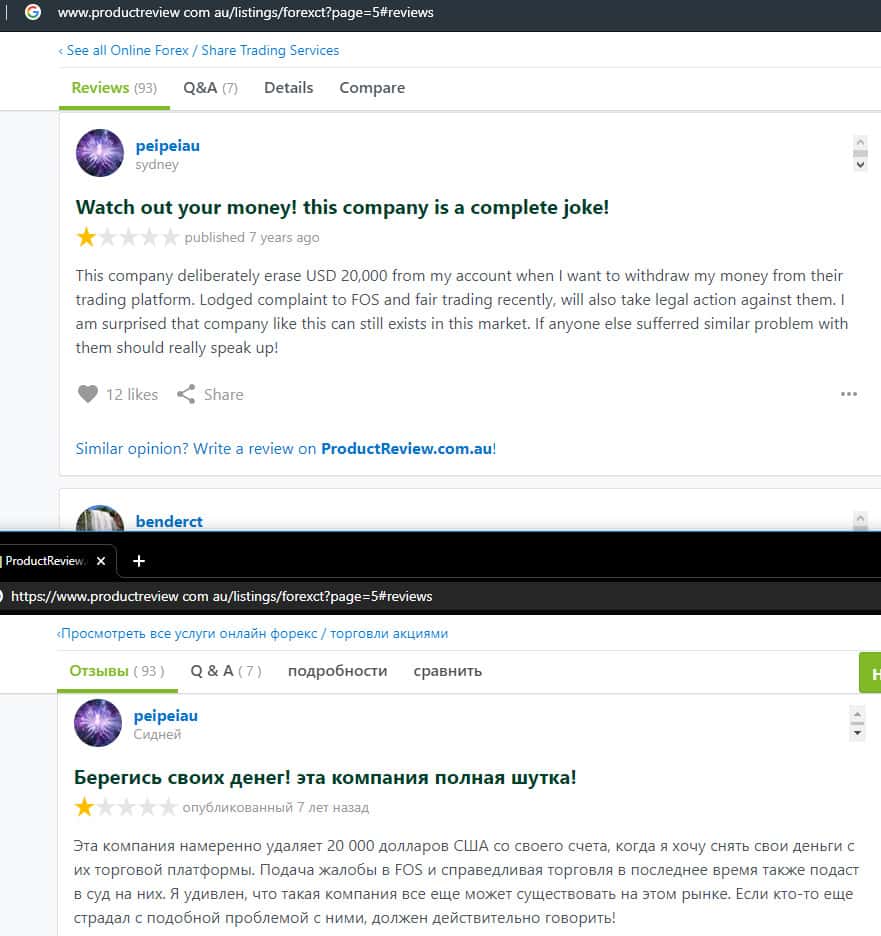Screen dimensions: 881x936
Task: Click the up arrow on peipeiau English review scroller
Action: click(x=860, y=142)
